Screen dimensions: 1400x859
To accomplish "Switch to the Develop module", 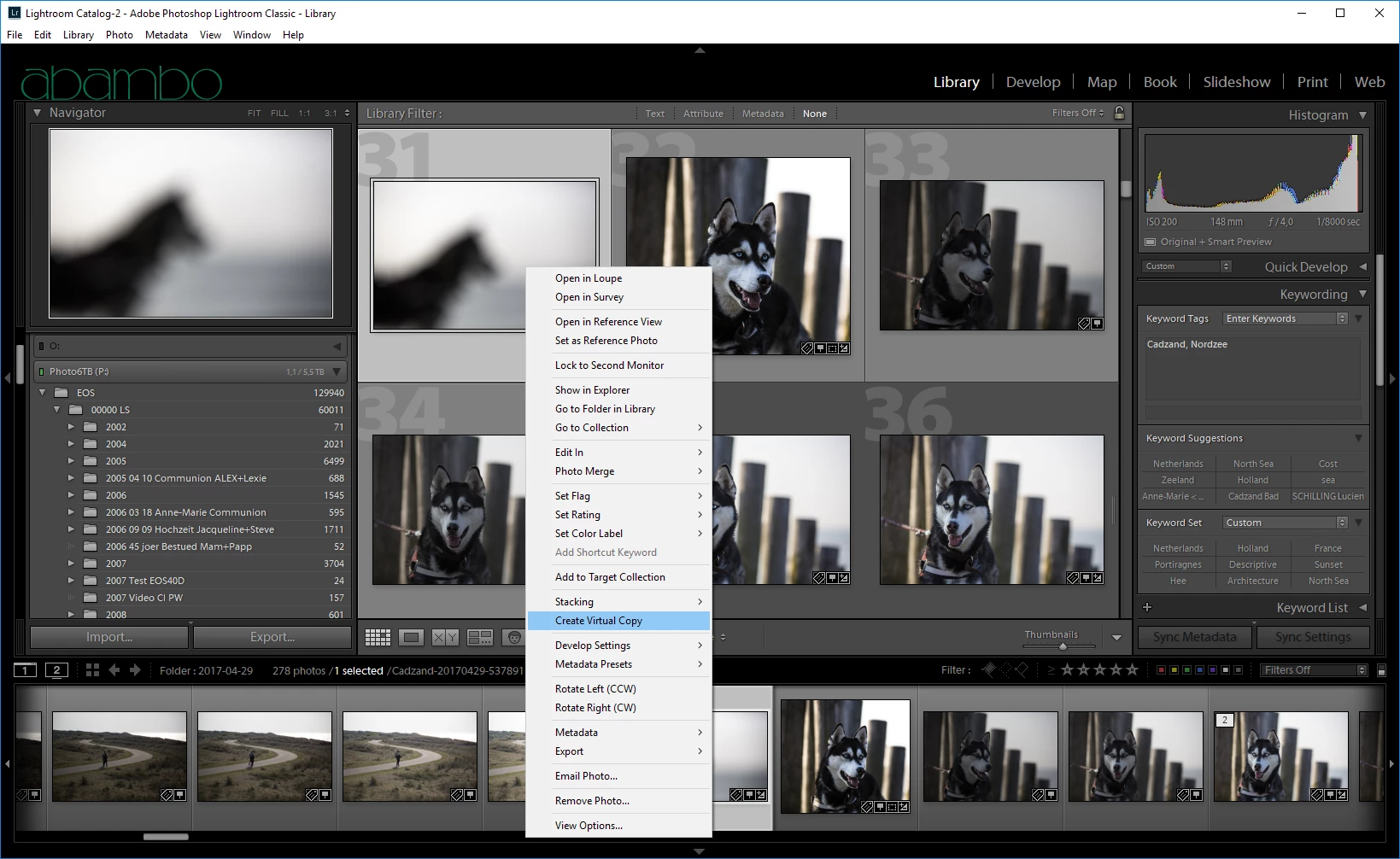I will [1033, 82].
